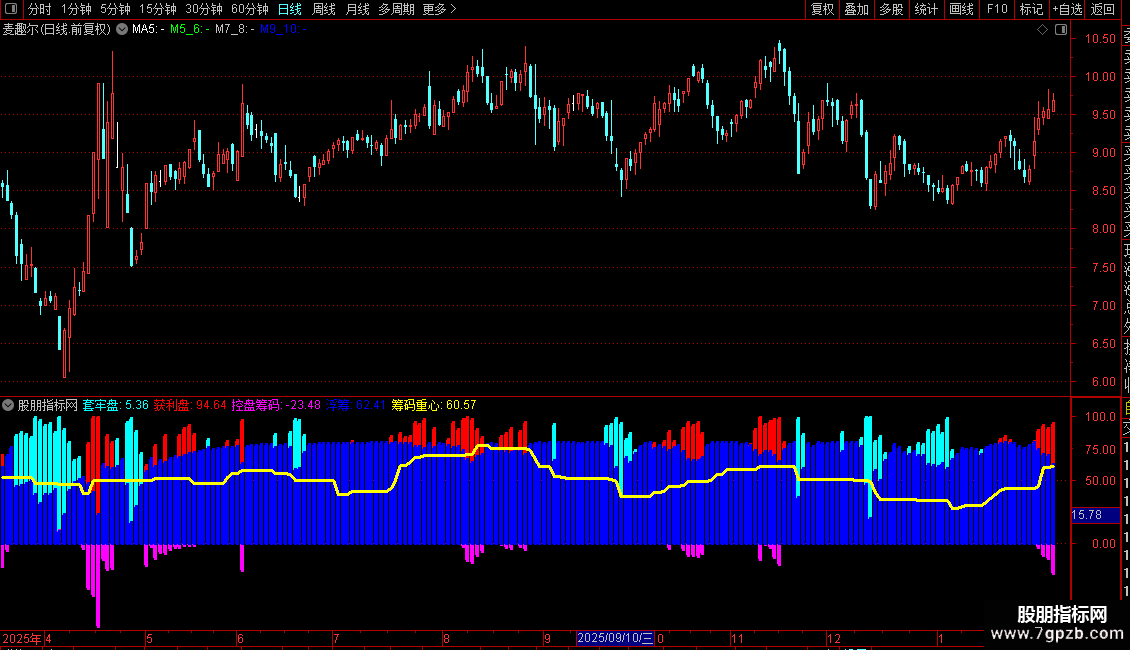Switch to 分时 intraday view
1130x650 pixels.
click(x=40, y=9)
